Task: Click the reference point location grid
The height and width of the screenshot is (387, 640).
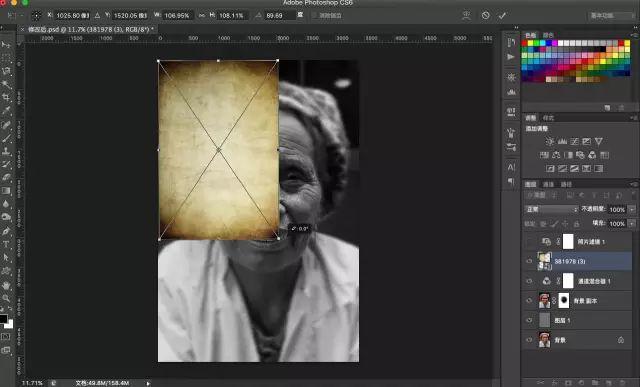Action: coord(36,16)
